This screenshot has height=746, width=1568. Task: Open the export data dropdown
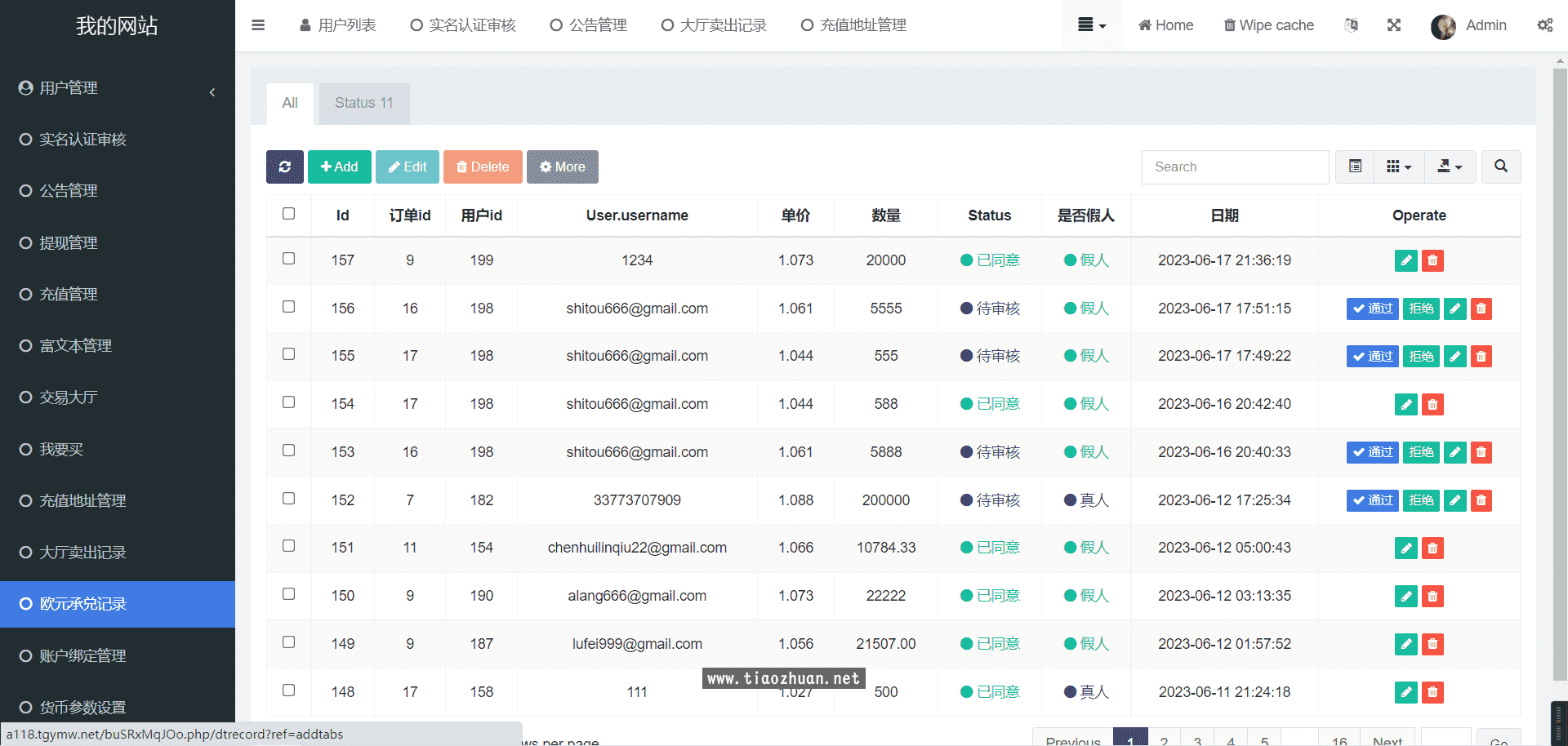(x=1450, y=167)
